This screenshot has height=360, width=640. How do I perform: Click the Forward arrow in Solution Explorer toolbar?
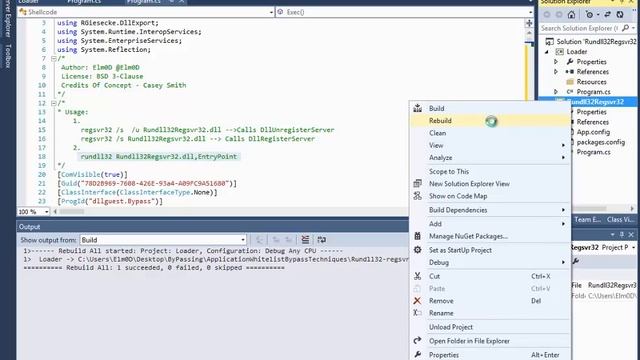(559, 15)
